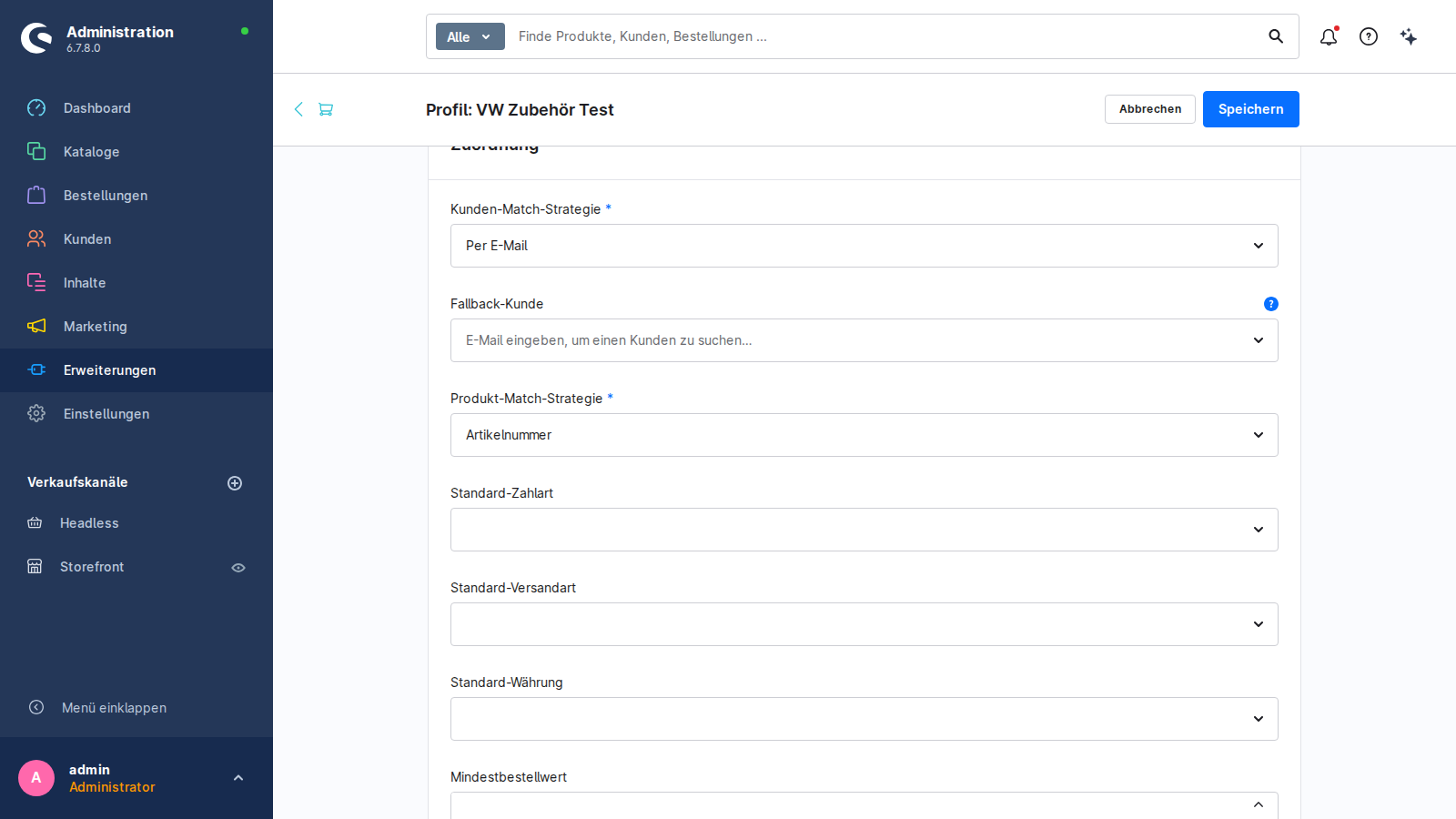Open the Standard-Währung dropdown
This screenshot has width=1456, height=819.
[864, 719]
